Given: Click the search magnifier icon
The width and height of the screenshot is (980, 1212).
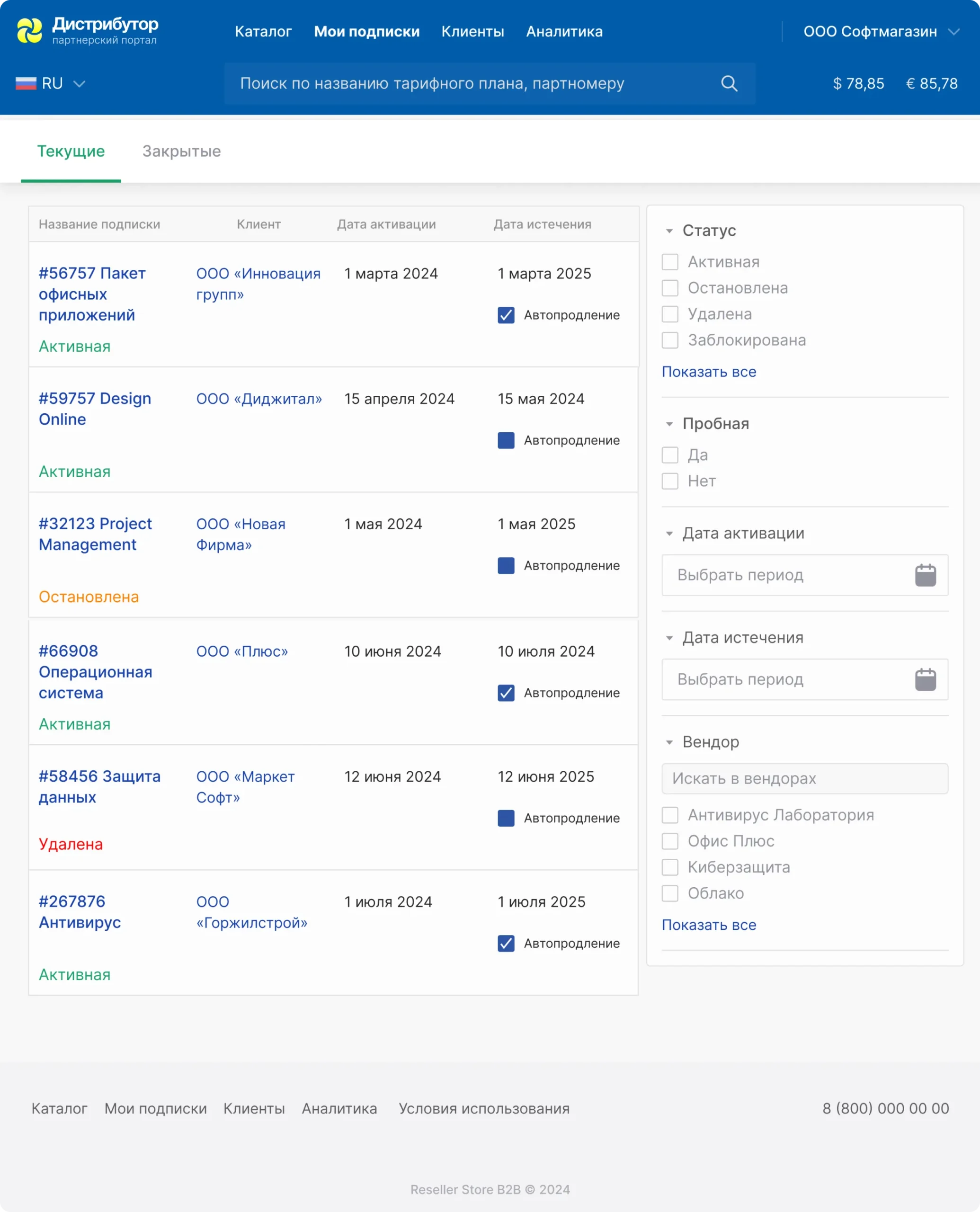Looking at the screenshot, I should (729, 83).
